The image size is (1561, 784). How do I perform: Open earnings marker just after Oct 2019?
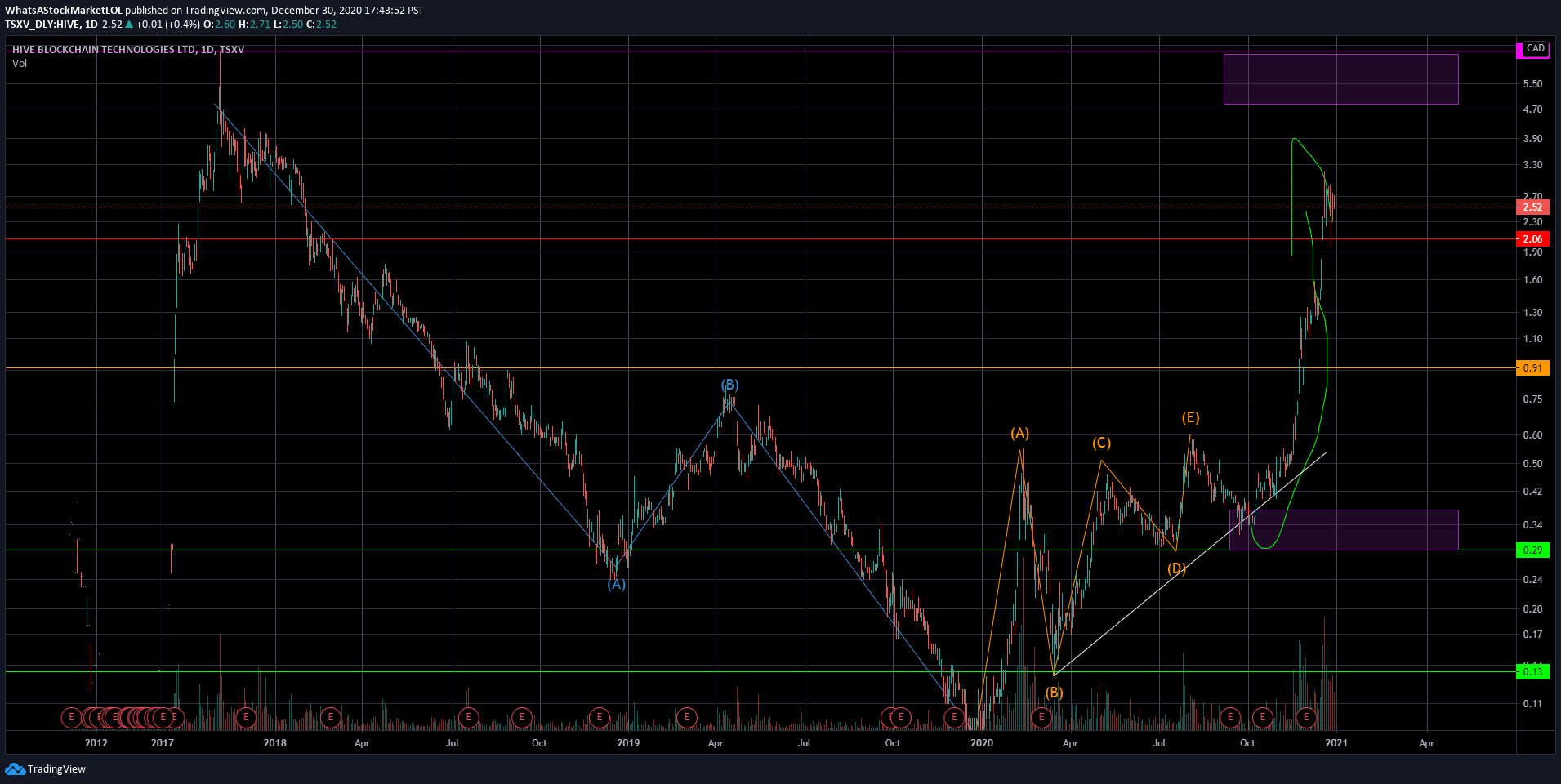tap(900, 718)
